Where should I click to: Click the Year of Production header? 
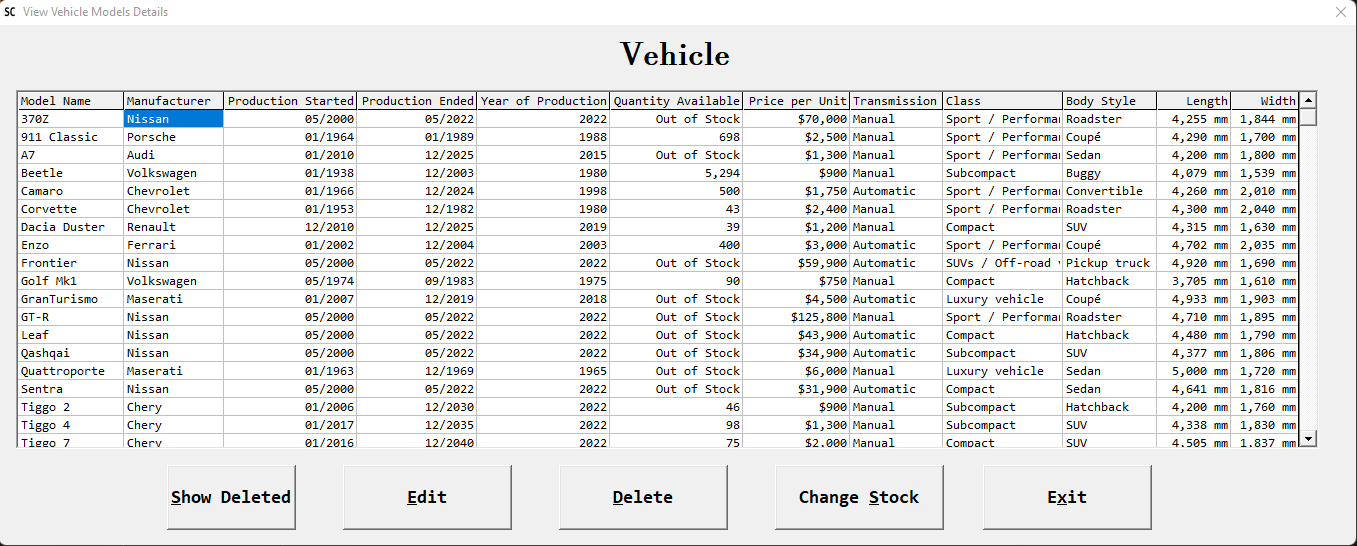click(x=543, y=101)
